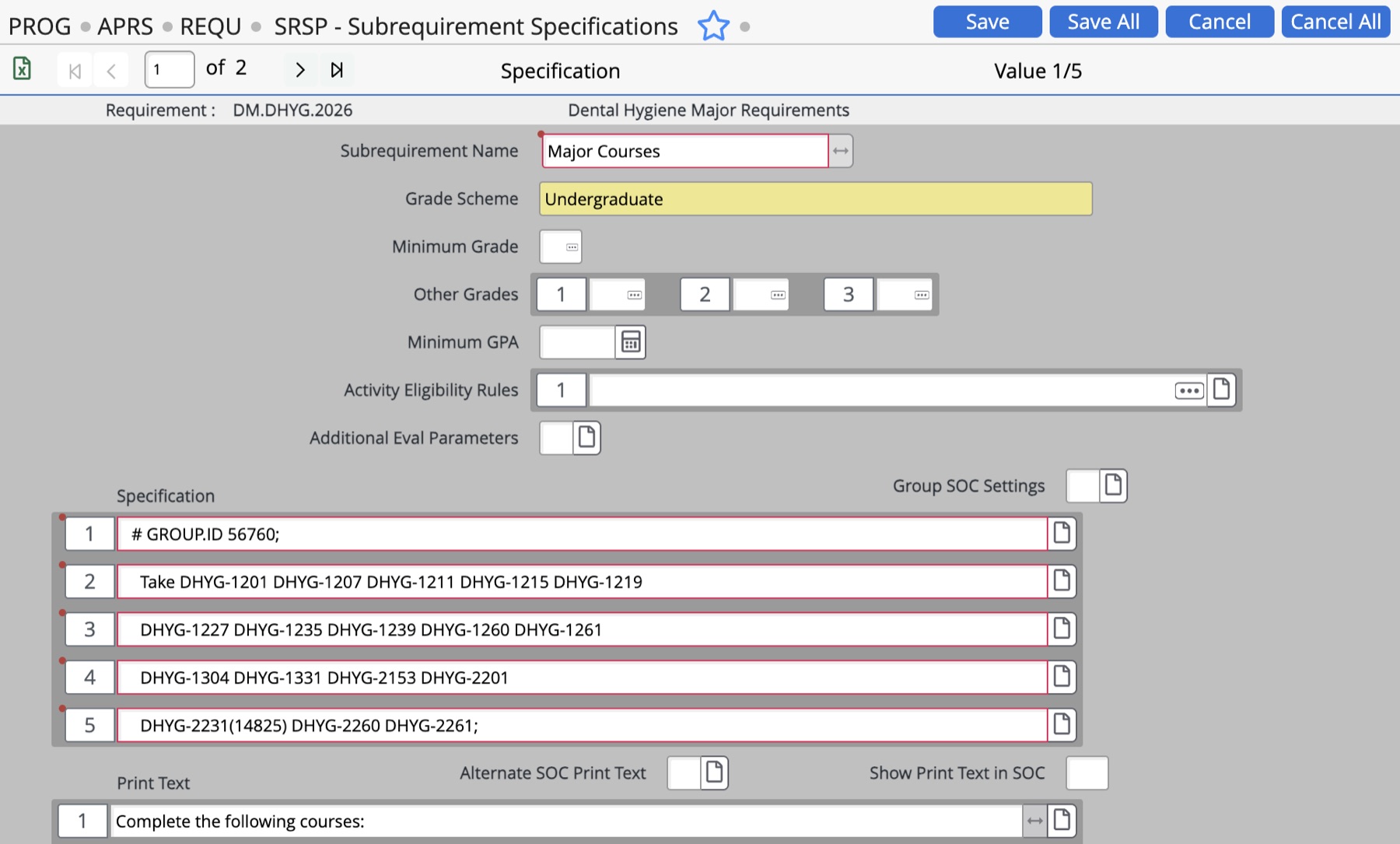The height and width of the screenshot is (844, 1400).
Task: Go to REQU breadcrumb
Action: pyautogui.click(x=211, y=26)
